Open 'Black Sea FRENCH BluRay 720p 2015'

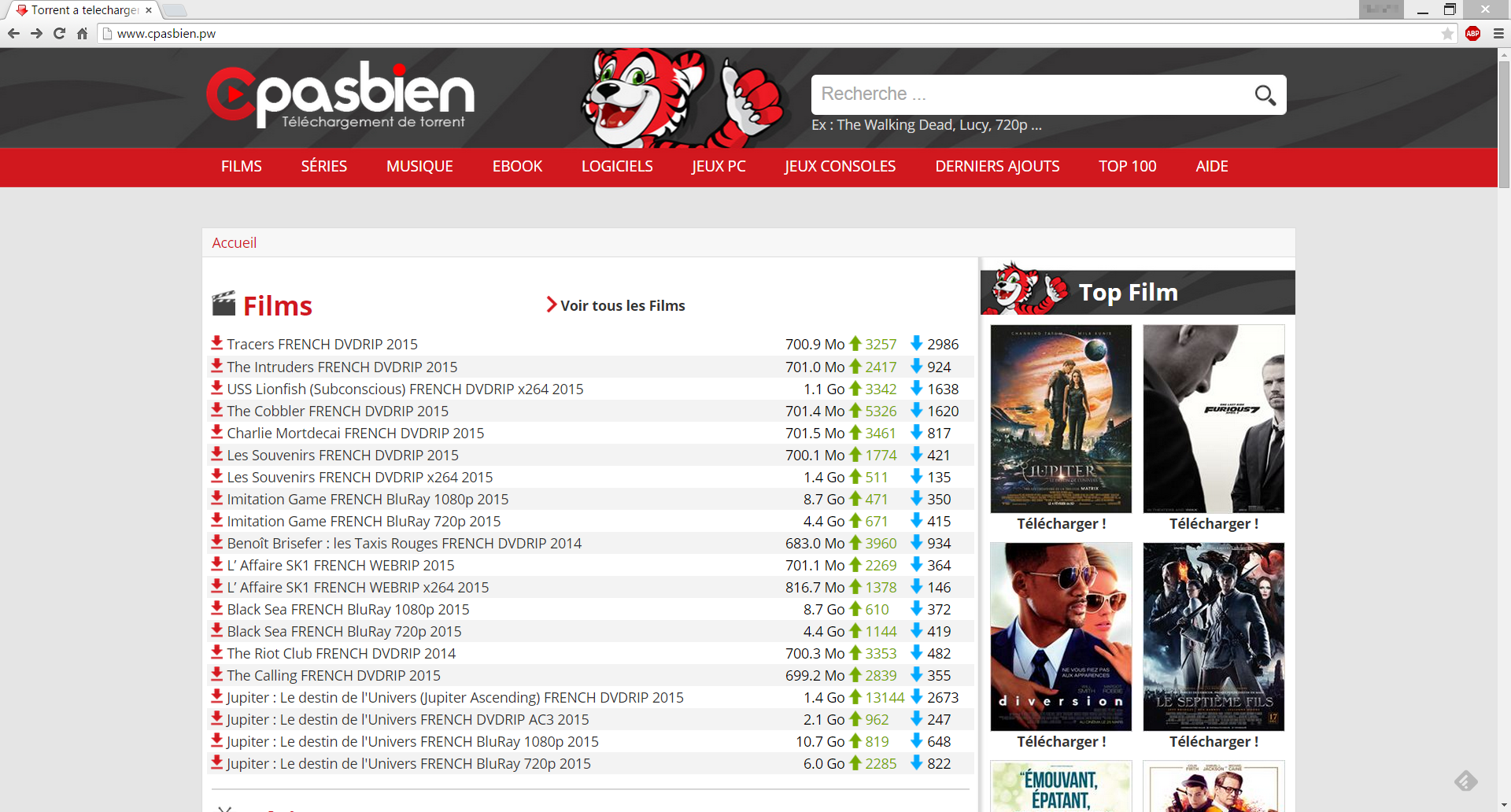pos(344,631)
